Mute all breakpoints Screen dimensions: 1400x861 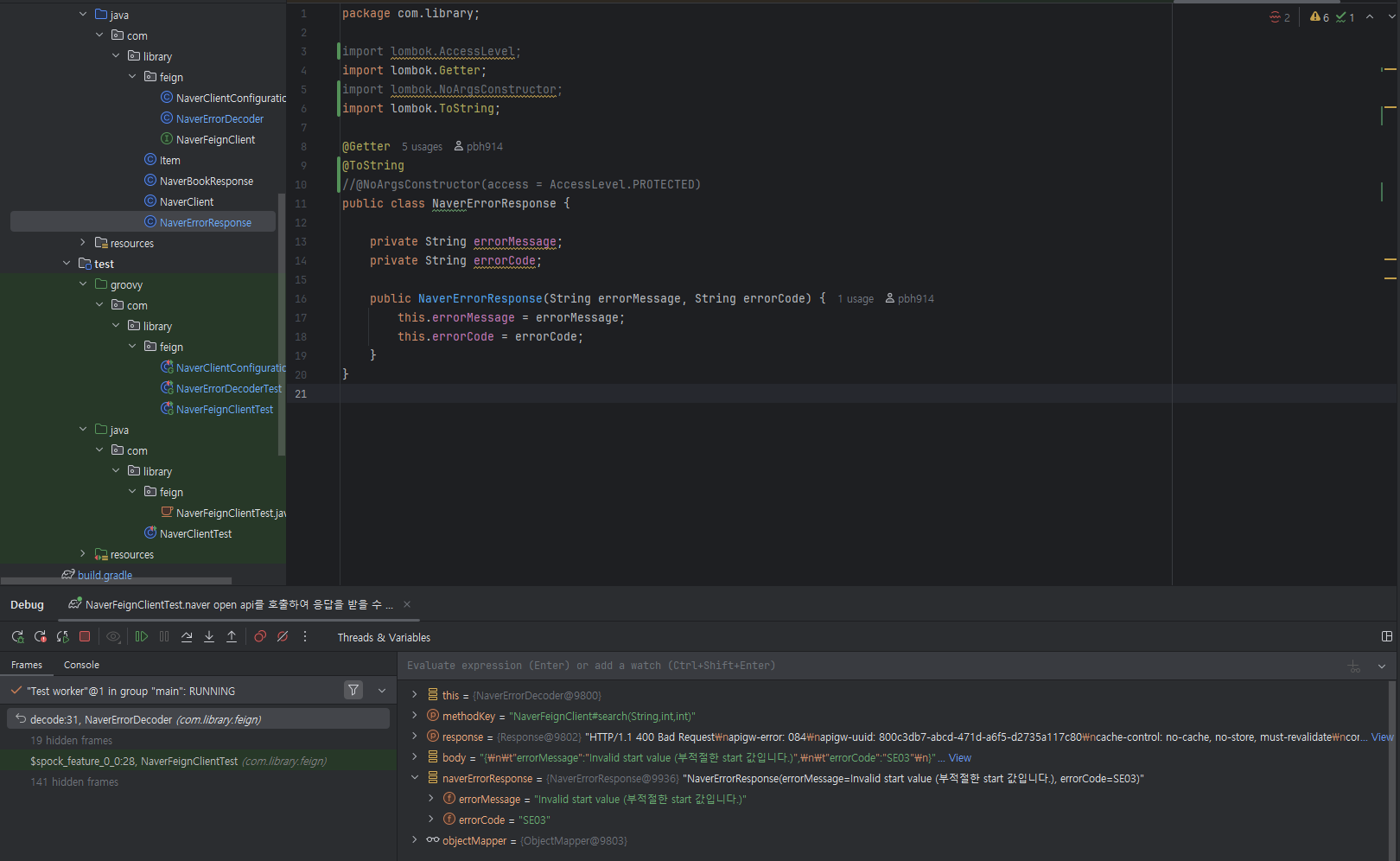tap(283, 637)
